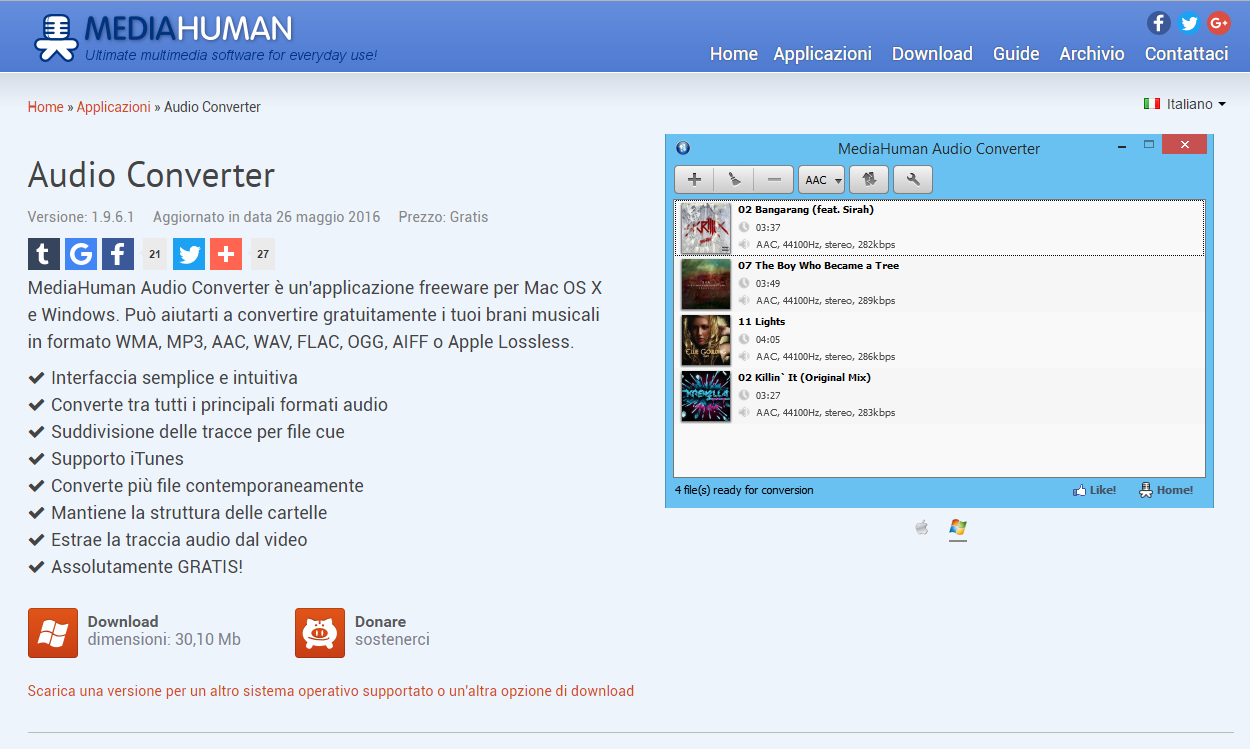The image size is (1250, 749).
Task: Switch to the Windows screenshot icon
Action: pos(958,527)
